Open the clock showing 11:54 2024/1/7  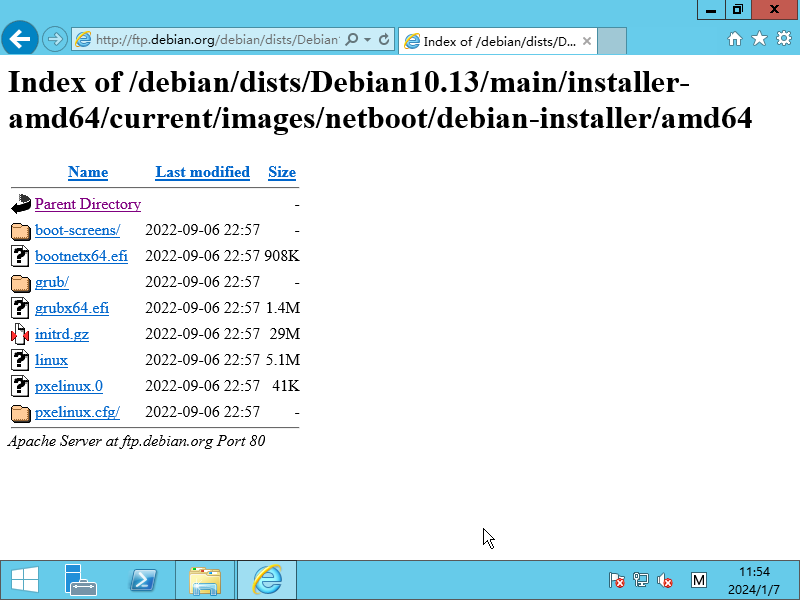pyautogui.click(x=754, y=581)
